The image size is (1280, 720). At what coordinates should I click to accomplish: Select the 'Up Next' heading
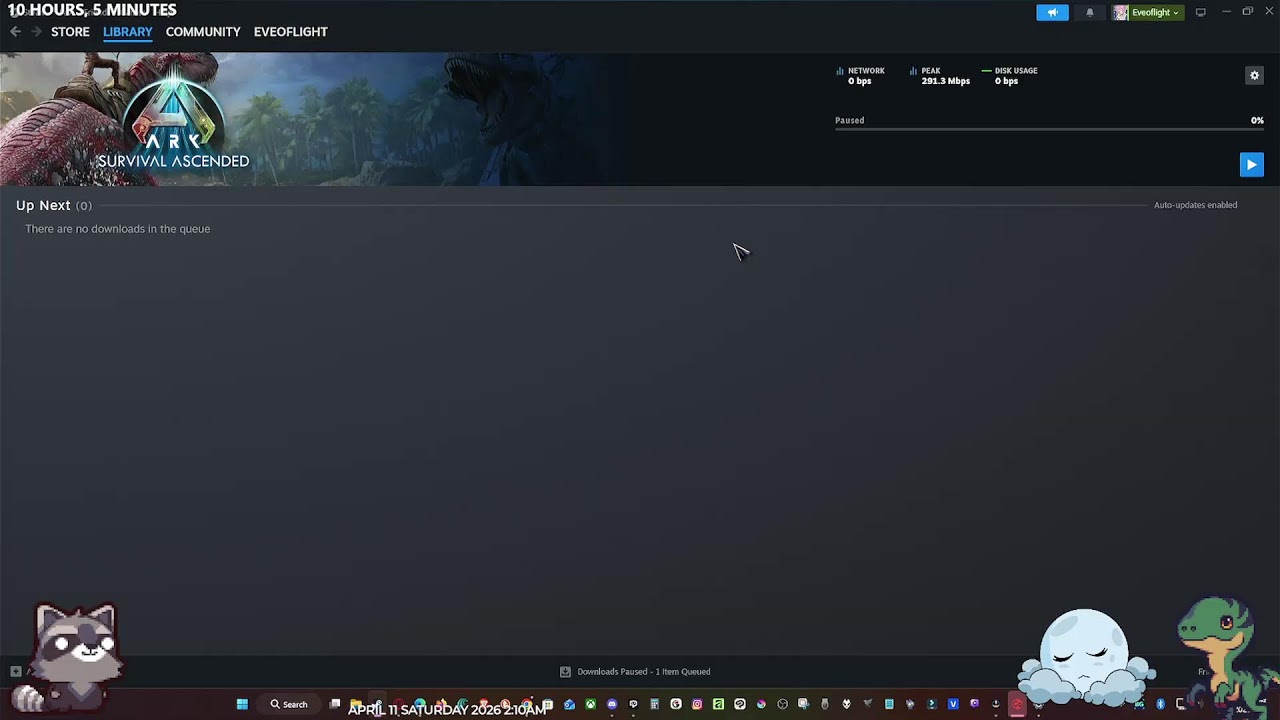click(43, 205)
